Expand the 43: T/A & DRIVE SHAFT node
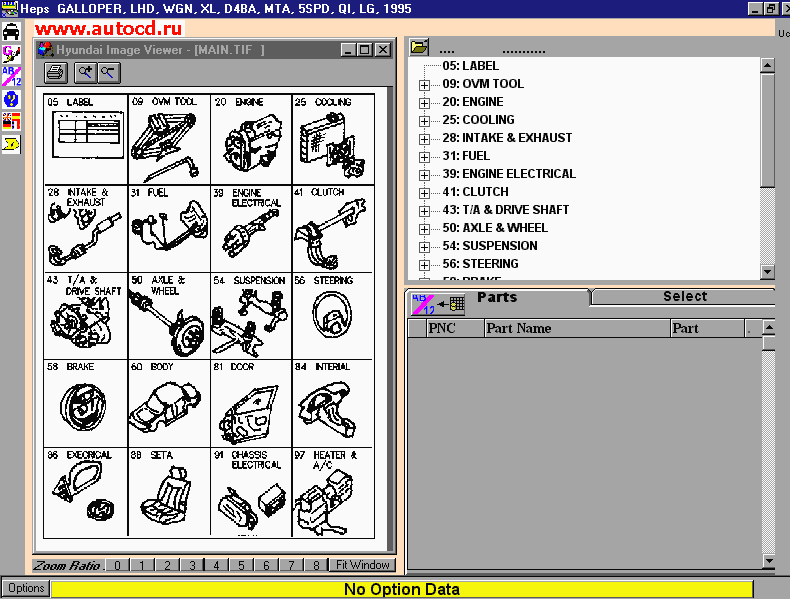This screenshot has width=790, height=599. pos(424,211)
